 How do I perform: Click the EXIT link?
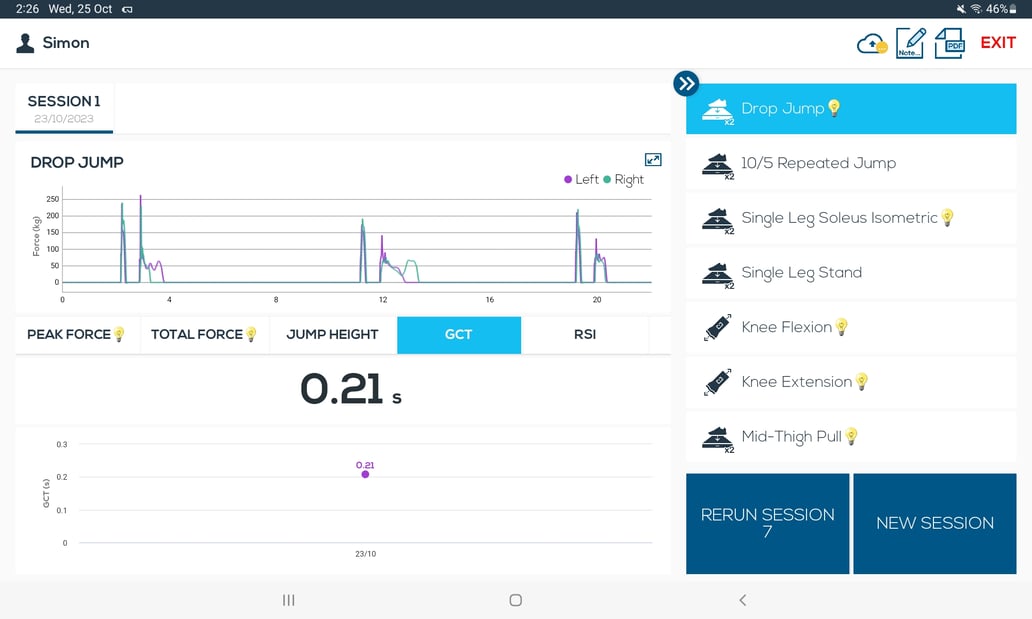pyautogui.click(x=998, y=43)
